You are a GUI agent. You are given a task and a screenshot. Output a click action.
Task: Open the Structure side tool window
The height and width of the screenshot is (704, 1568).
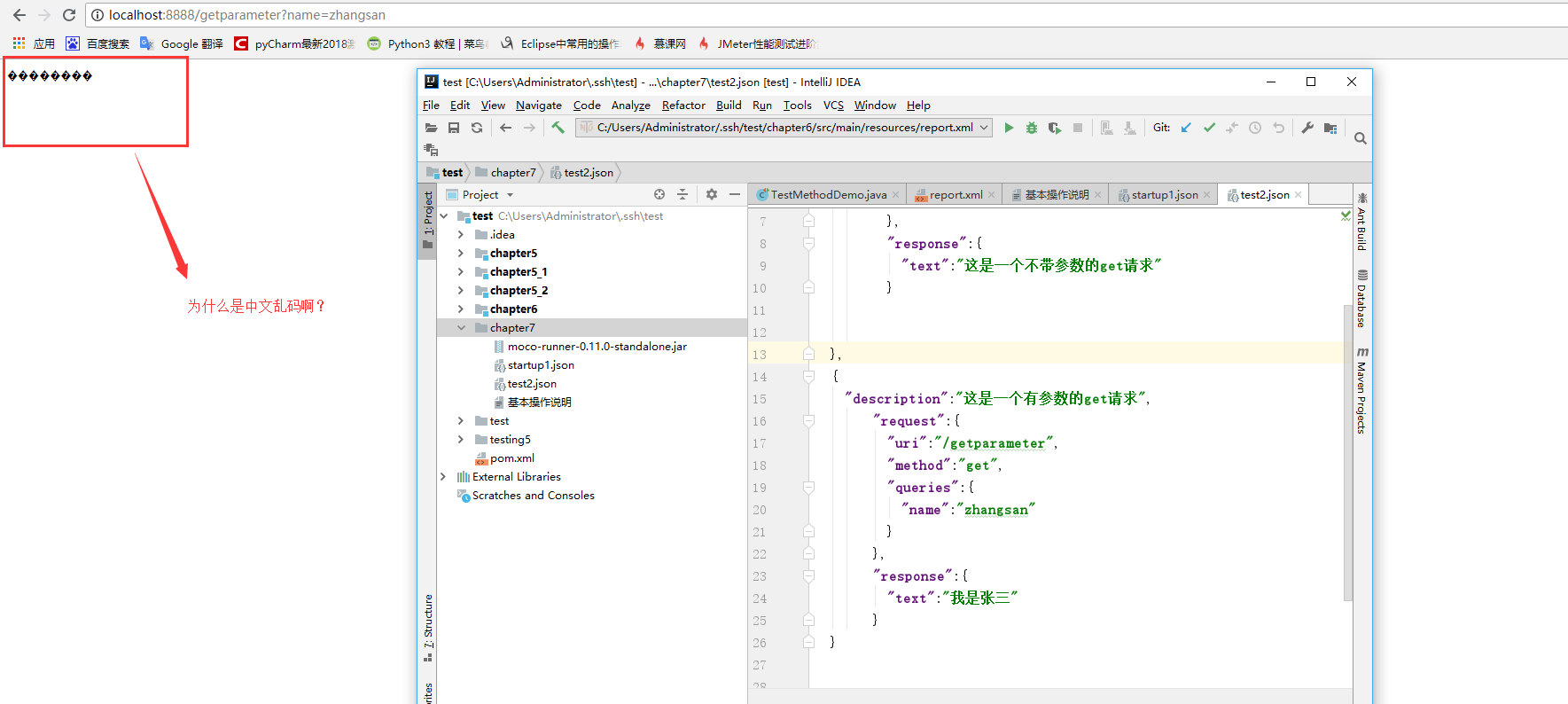coord(428,628)
